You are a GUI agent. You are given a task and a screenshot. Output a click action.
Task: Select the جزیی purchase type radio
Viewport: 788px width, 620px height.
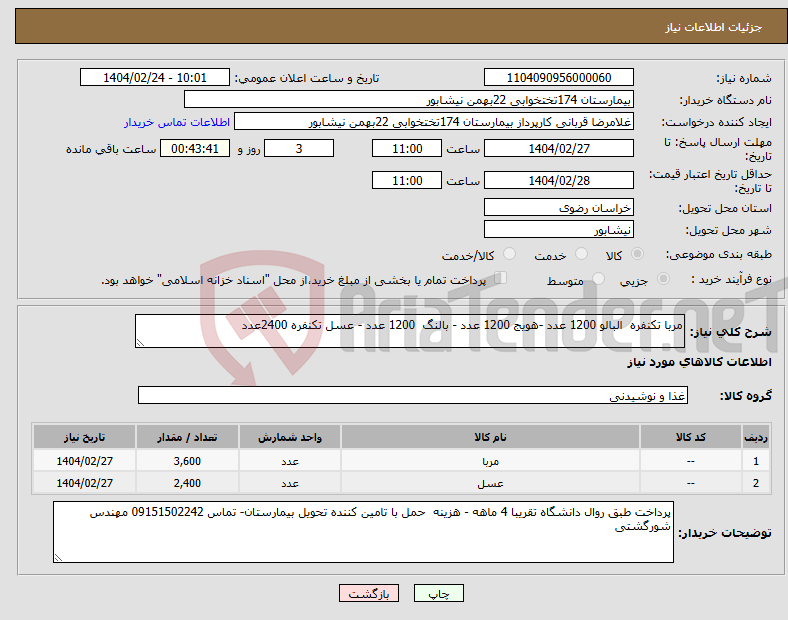point(663,278)
